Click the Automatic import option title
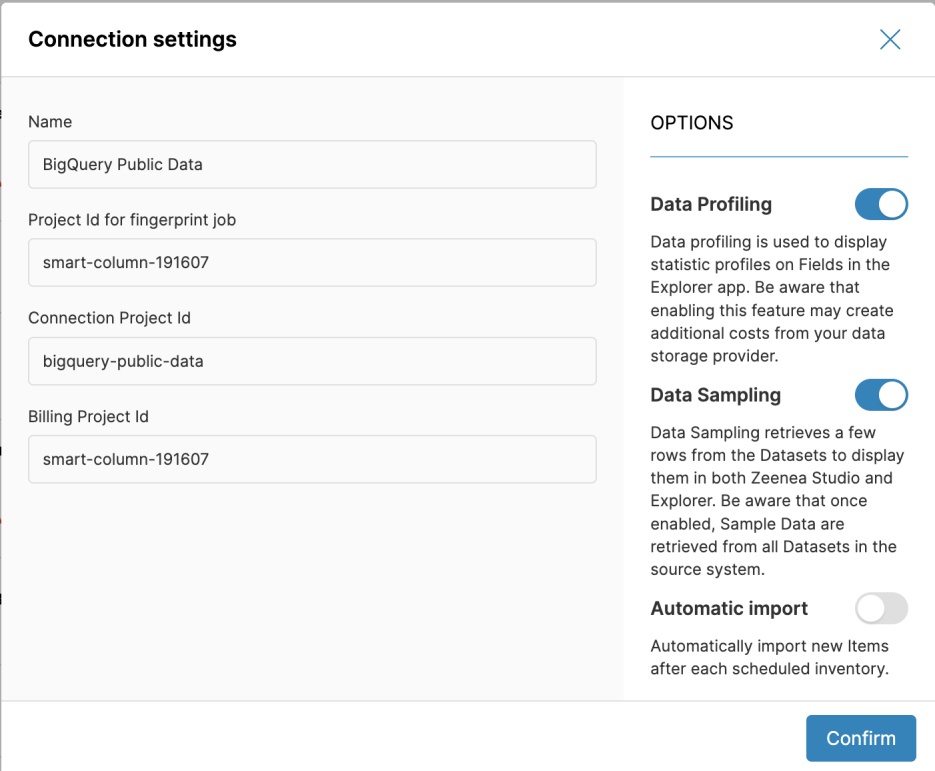 pos(729,608)
